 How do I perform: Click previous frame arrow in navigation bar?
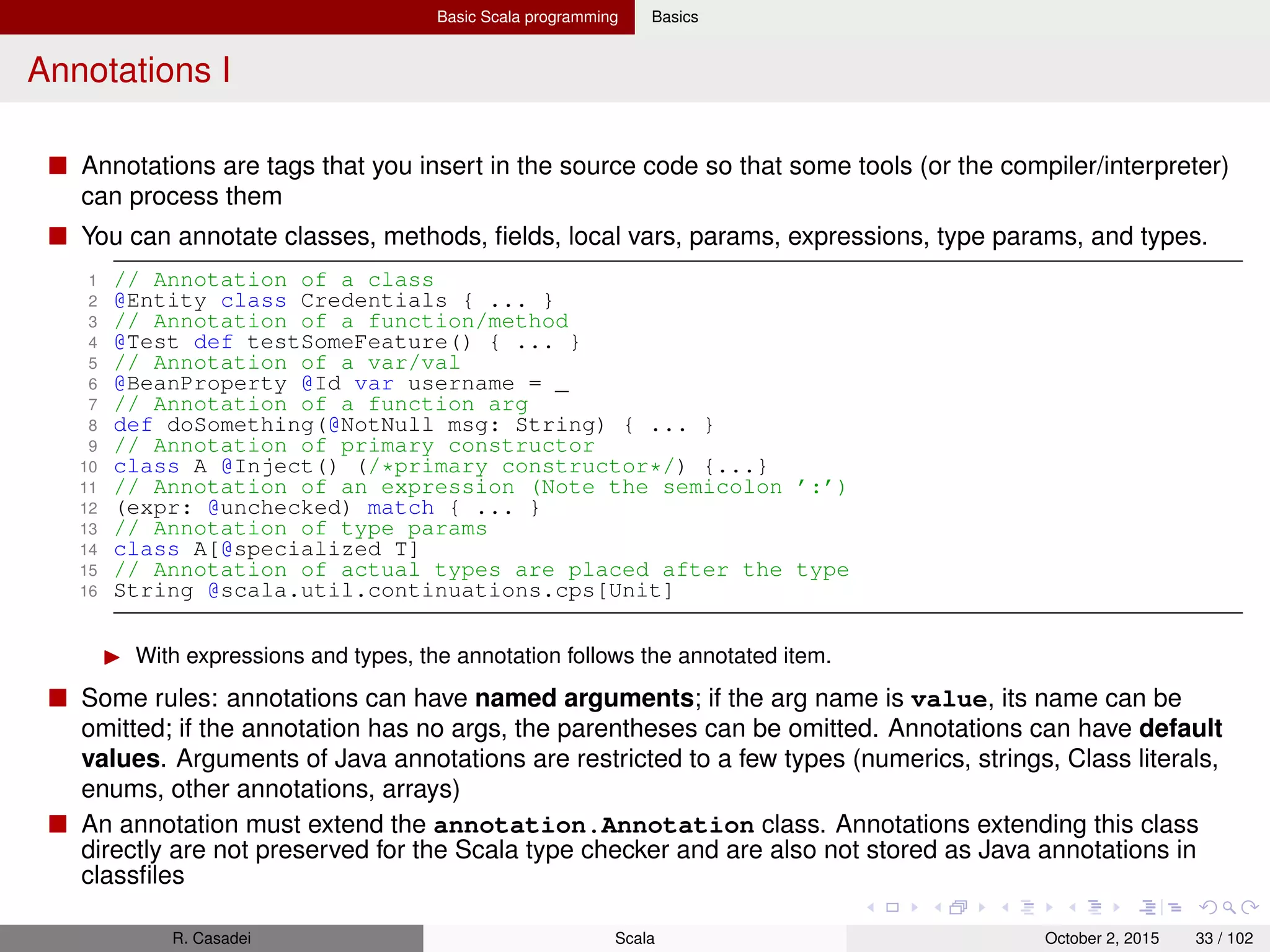[x=938, y=907]
